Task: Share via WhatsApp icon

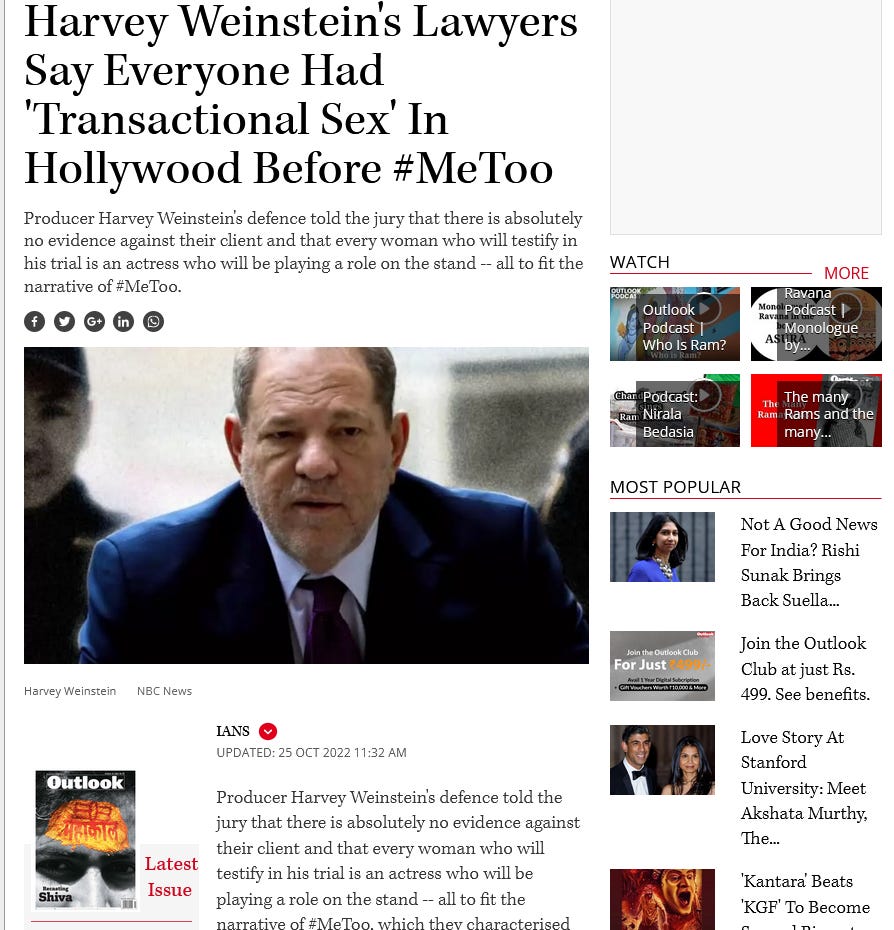Action: 153,321
